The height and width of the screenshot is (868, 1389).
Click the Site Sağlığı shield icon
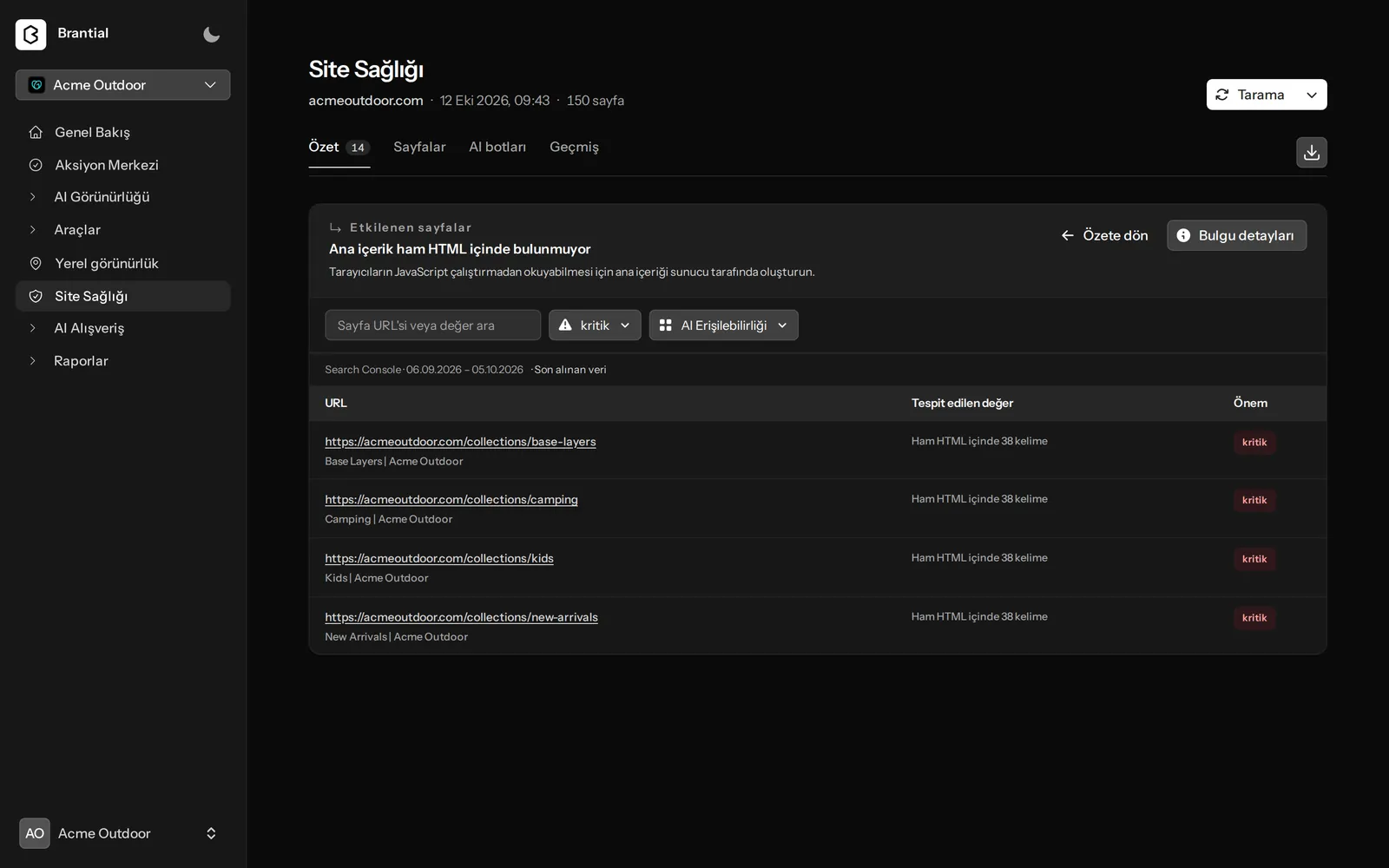(36, 296)
